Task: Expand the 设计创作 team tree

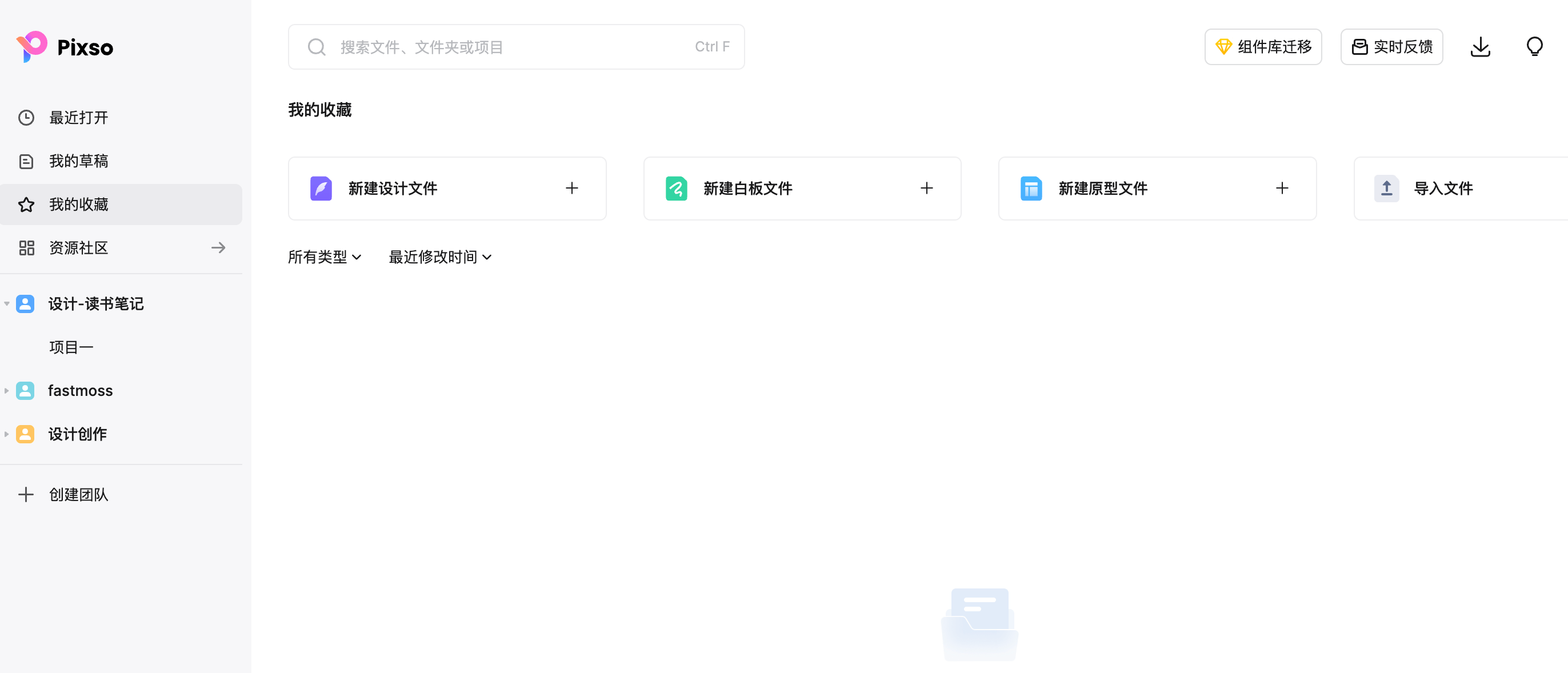Action: click(x=7, y=434)
